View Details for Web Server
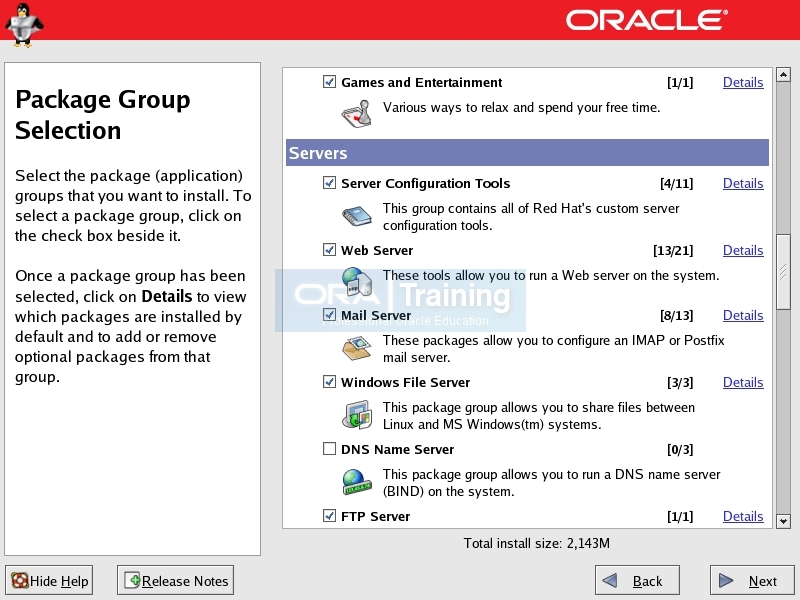The width and height of the screenshot is (800, 600). (x=743, y=250)
